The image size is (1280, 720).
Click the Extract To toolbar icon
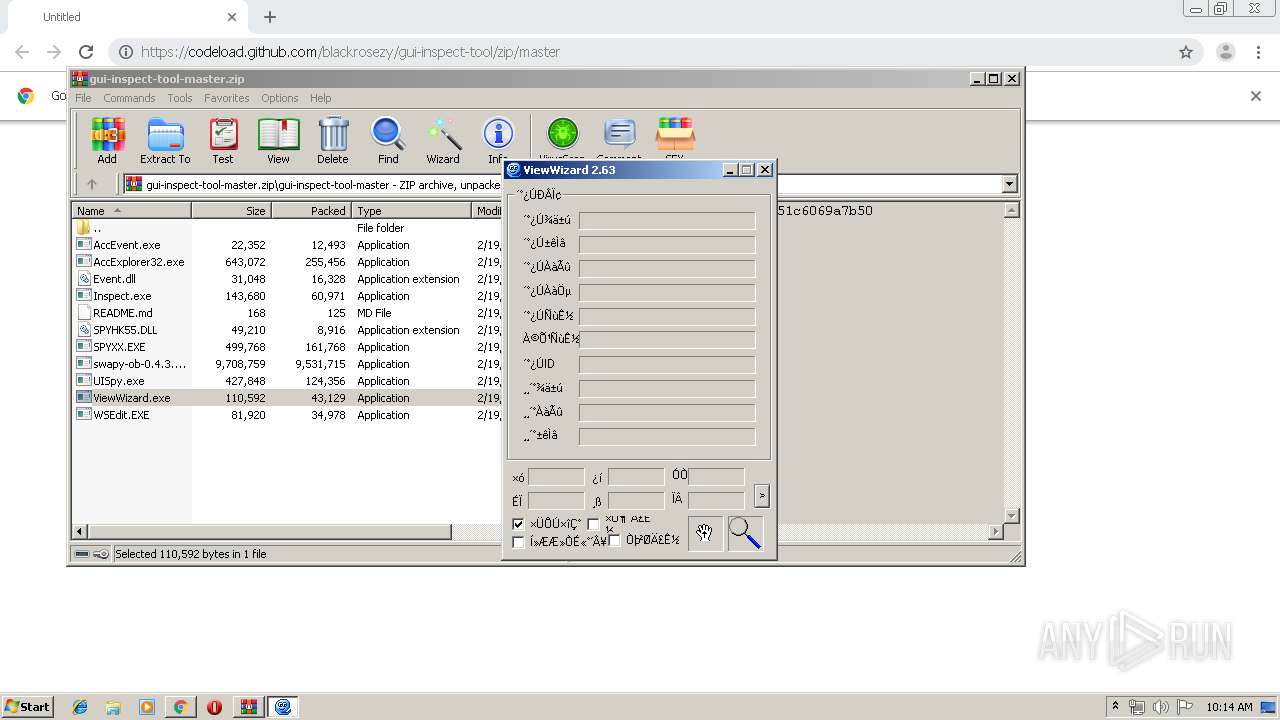165,140
